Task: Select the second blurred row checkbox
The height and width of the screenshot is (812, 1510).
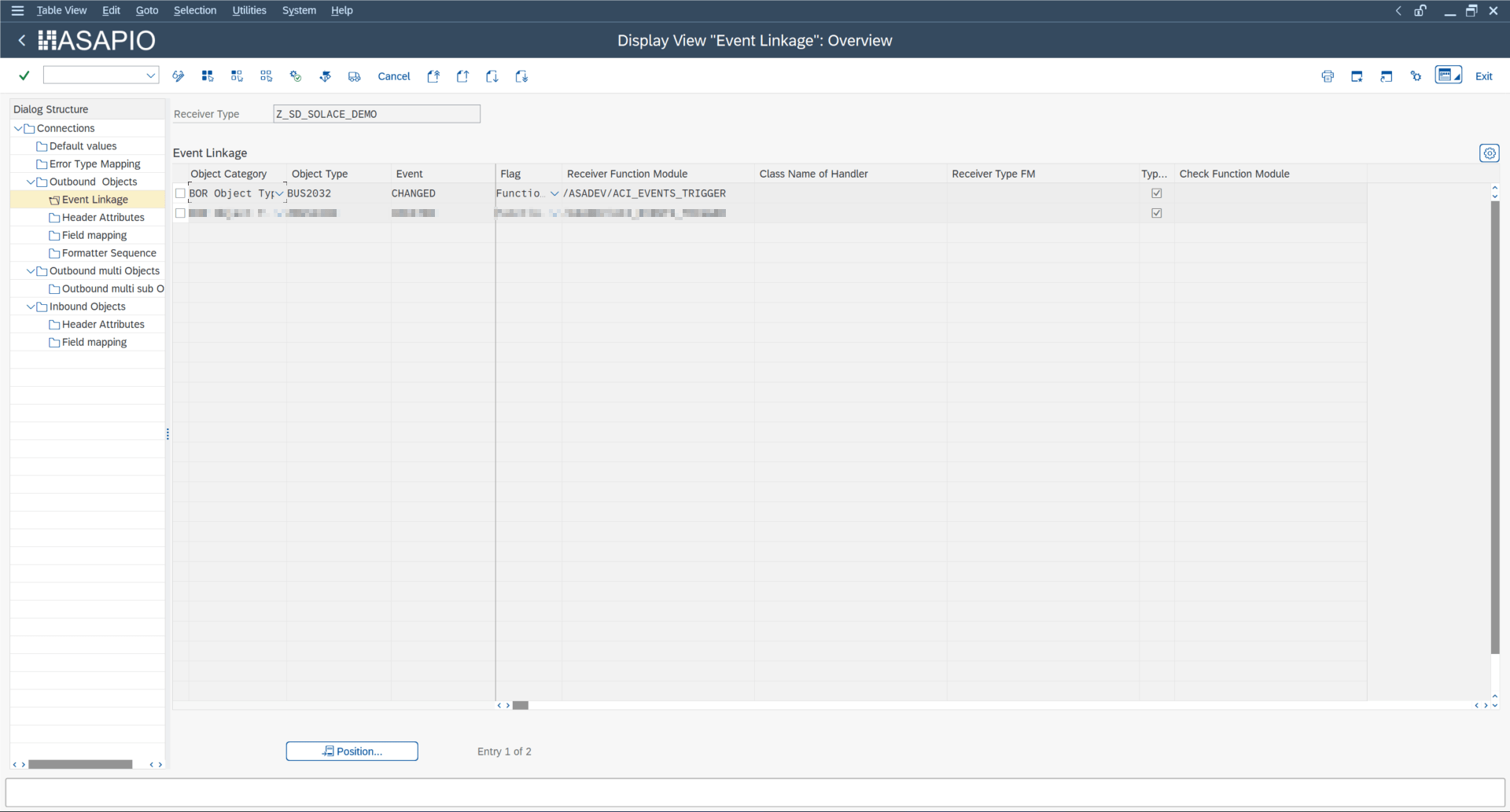Action: (x=180, y=213)
